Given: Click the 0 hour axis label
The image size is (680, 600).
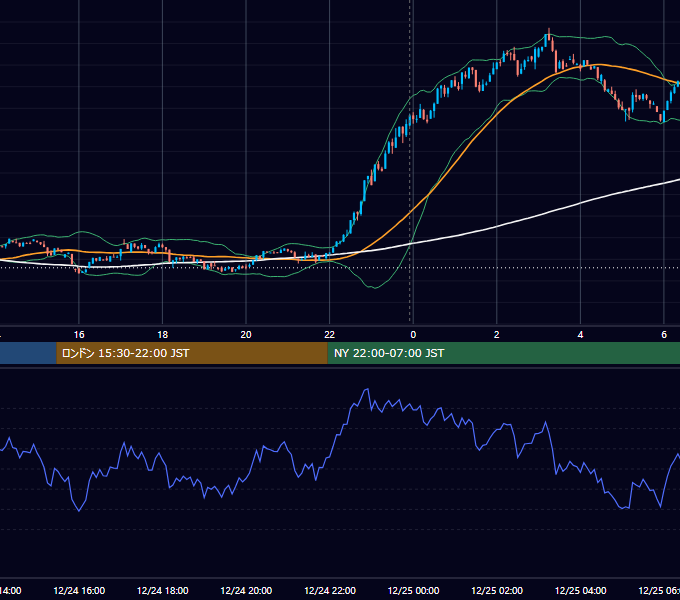Looking at the screenshot, I should point(413,335).
